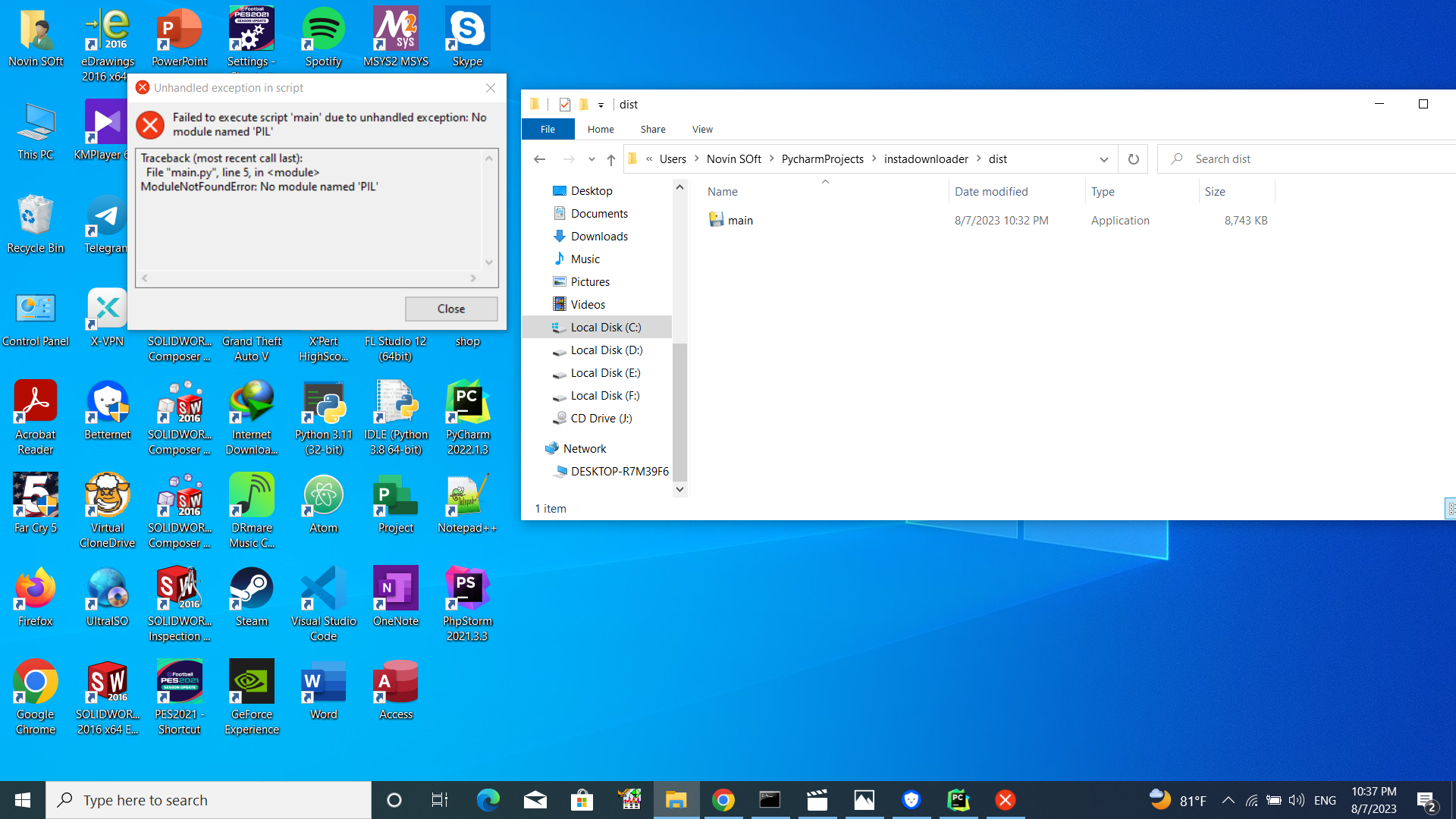Open Google Chrome from the taskbar
Screen dimensions: 1456x819
coord(723,800)
